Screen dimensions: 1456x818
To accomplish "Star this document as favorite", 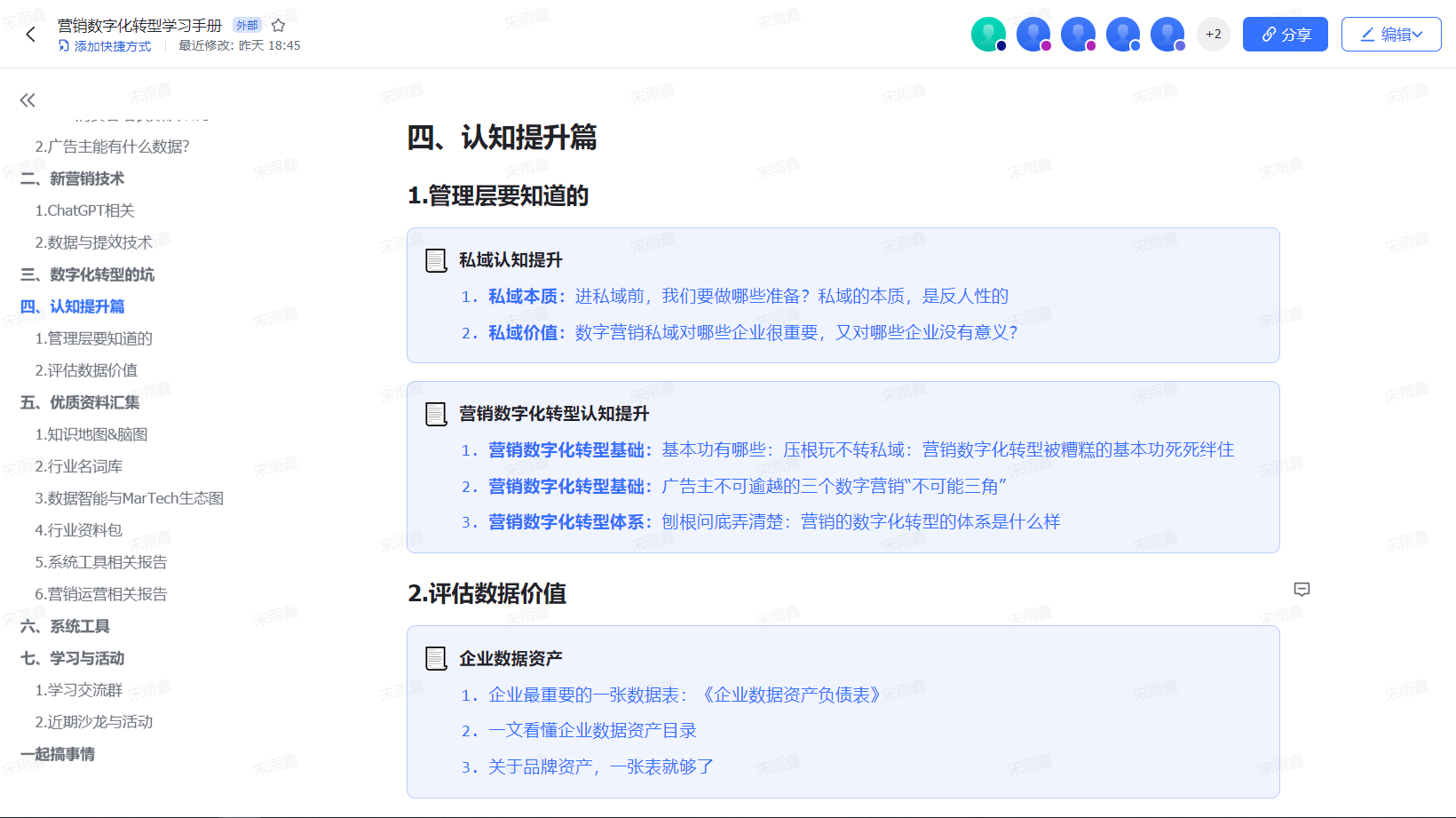I will pos(278,26).
